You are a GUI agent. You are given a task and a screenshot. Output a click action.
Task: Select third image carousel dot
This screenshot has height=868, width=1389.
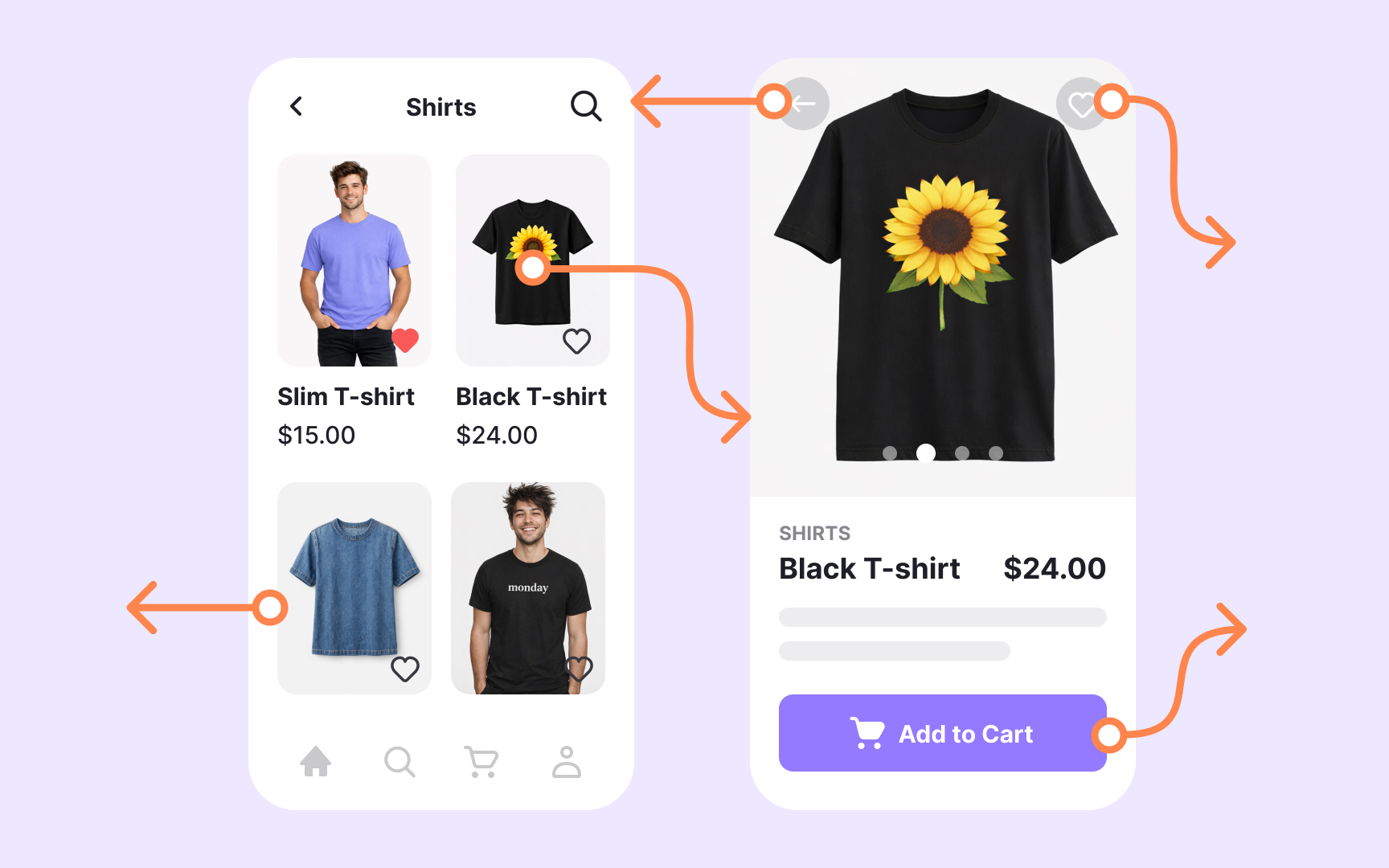pos(962,453)
